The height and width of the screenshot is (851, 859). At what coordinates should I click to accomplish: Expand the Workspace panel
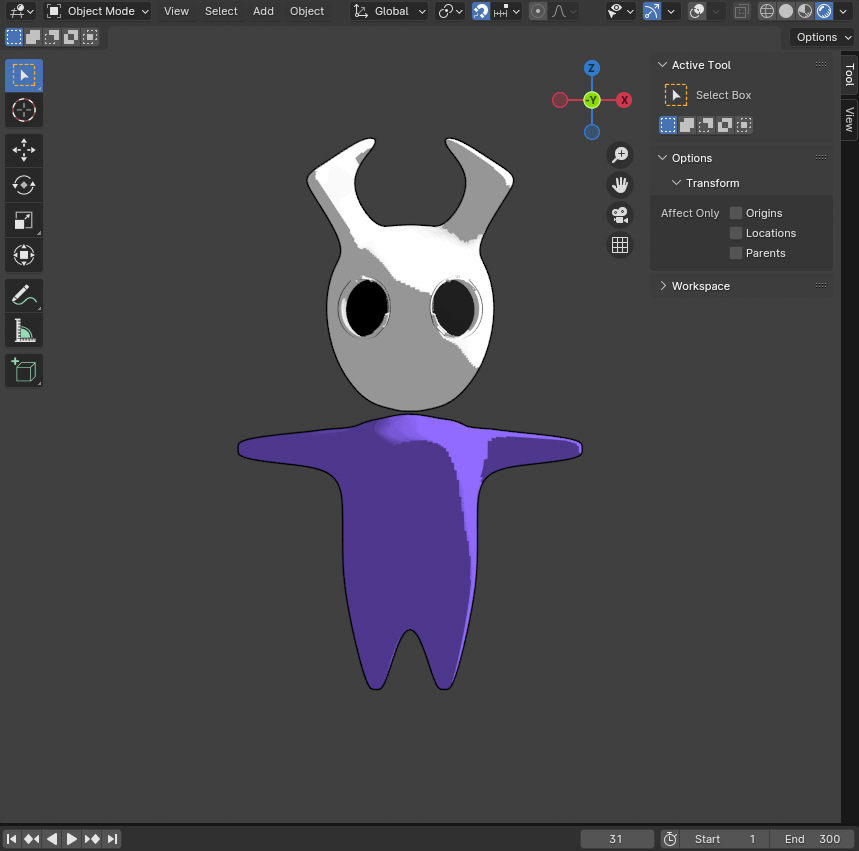700,286
